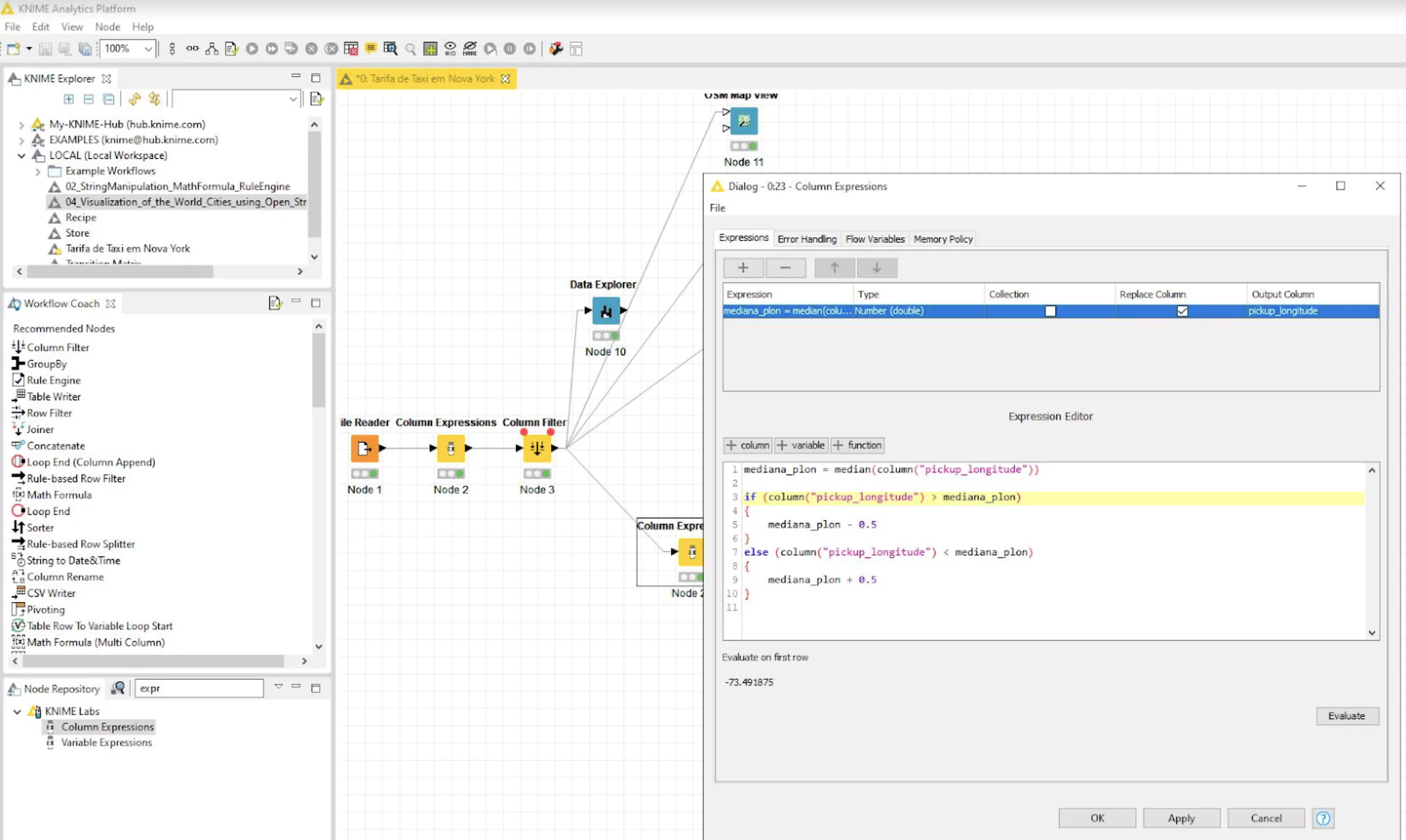Toggle Evaluate on first row option
Viewport: 1406px width, 840px height.
pos(765,657)
